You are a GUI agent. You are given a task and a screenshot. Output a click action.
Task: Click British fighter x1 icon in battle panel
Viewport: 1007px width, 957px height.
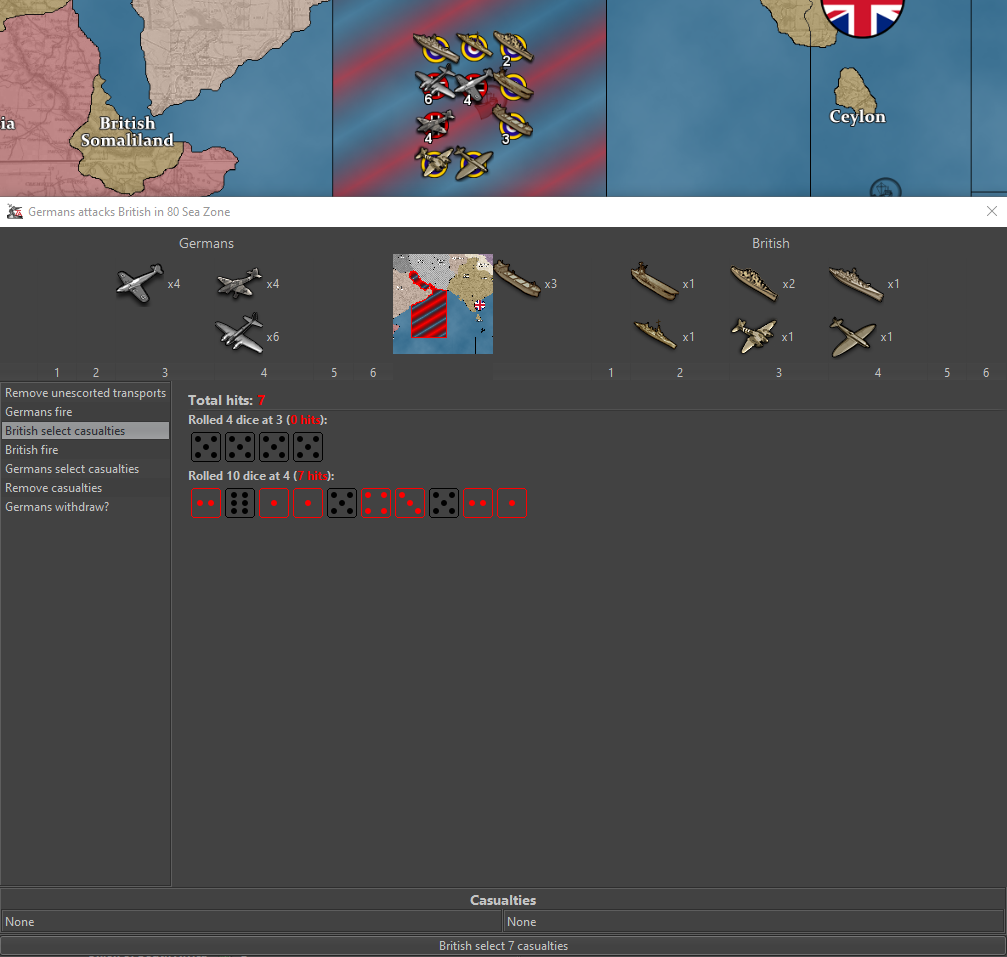tap(853, 337)
